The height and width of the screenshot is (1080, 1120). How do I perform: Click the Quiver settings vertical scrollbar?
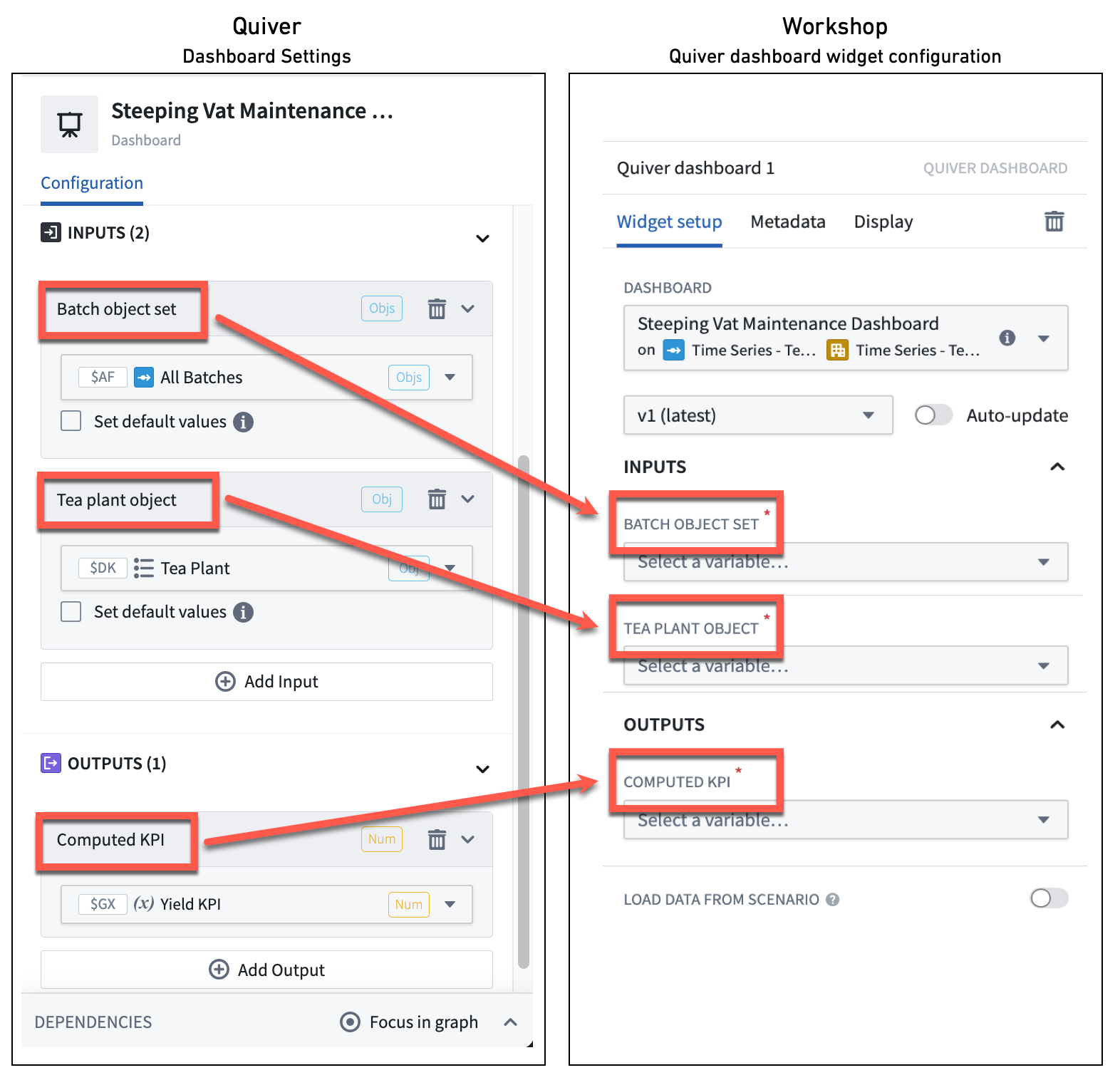524,711
